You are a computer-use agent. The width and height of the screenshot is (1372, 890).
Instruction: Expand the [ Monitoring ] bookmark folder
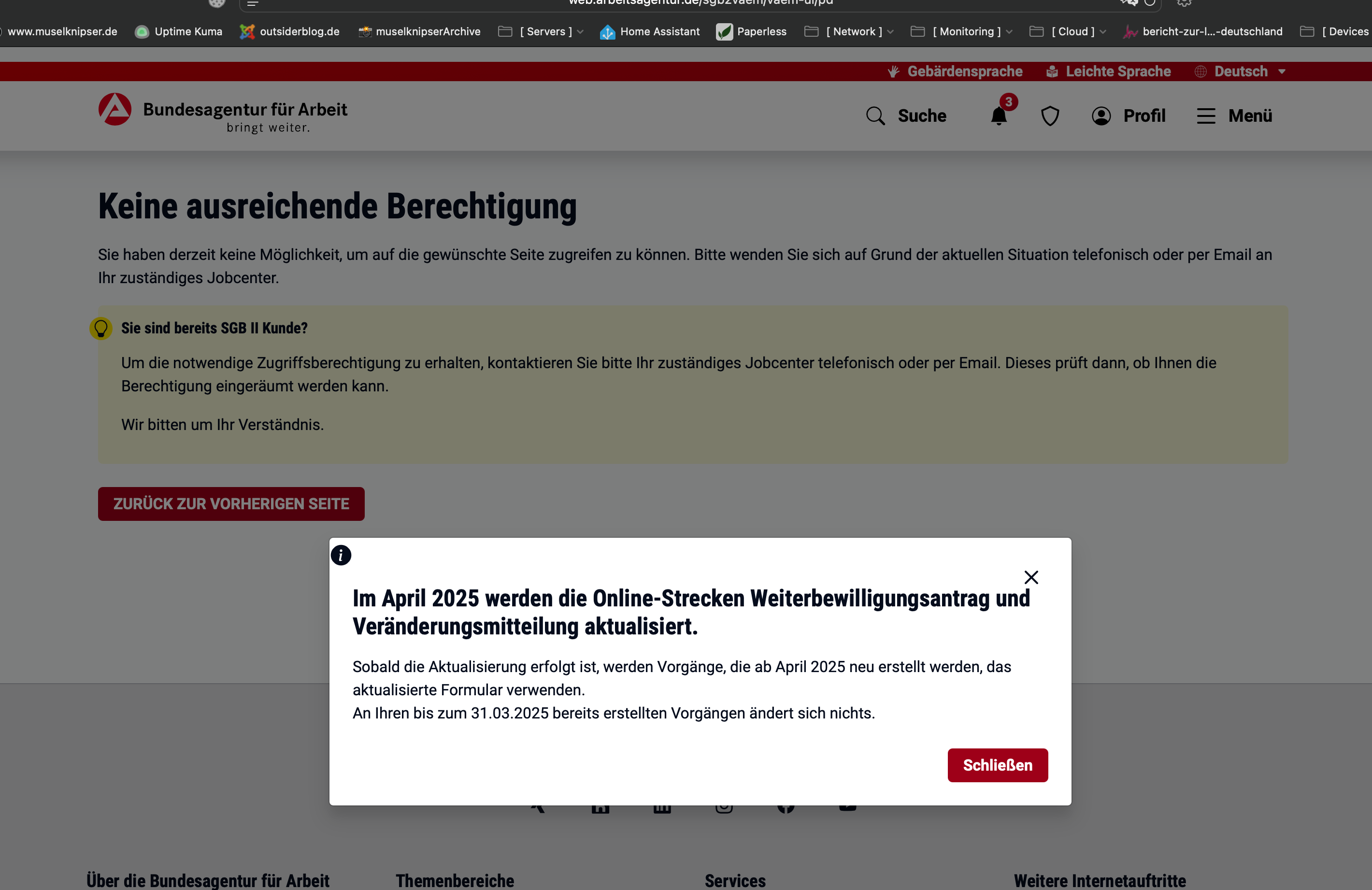point(961,31)
